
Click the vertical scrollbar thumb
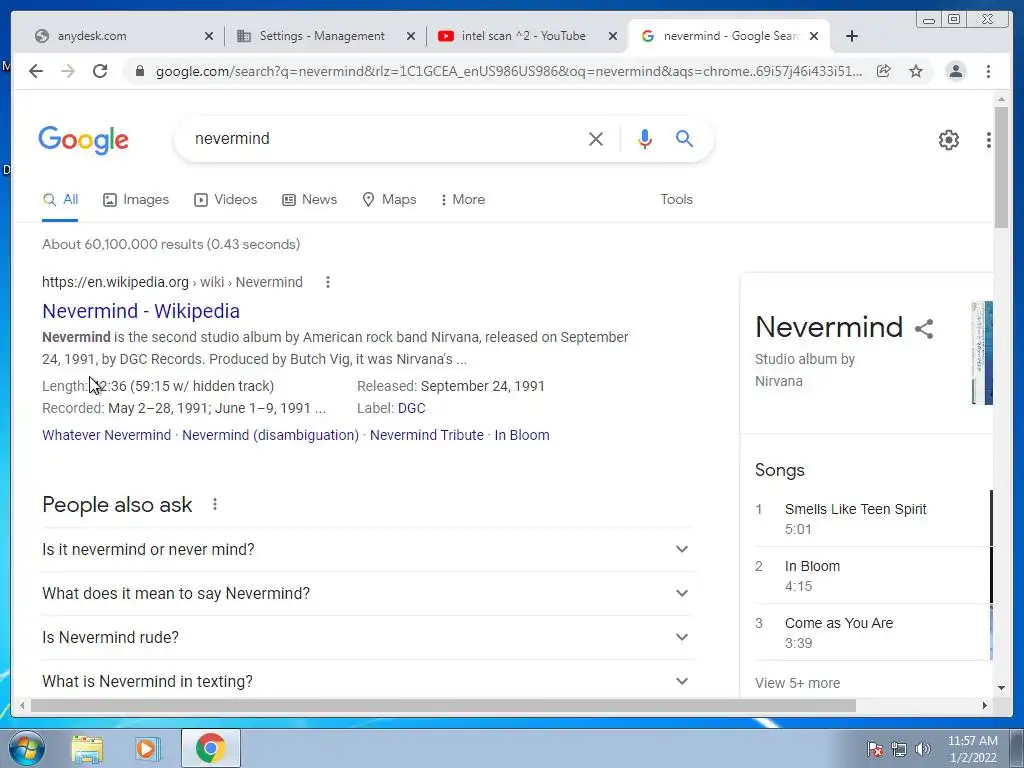(x=1001, y=167)
